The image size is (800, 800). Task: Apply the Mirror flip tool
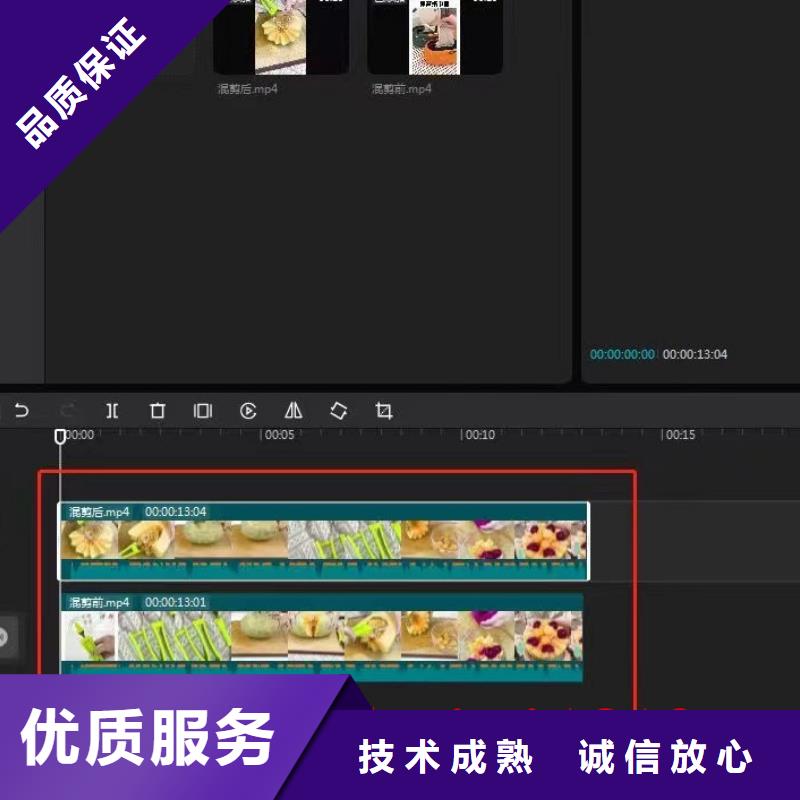click(293, 411)
